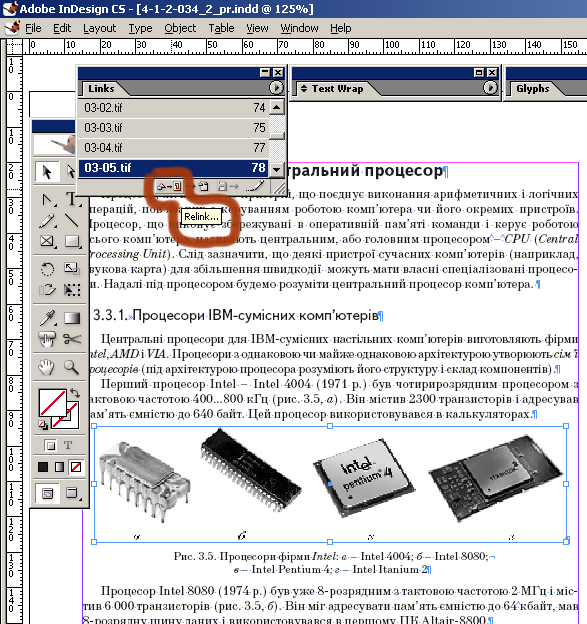587x624 pixels.
Task: Toggle Formatting Affects Container
Action: (51, 445)
